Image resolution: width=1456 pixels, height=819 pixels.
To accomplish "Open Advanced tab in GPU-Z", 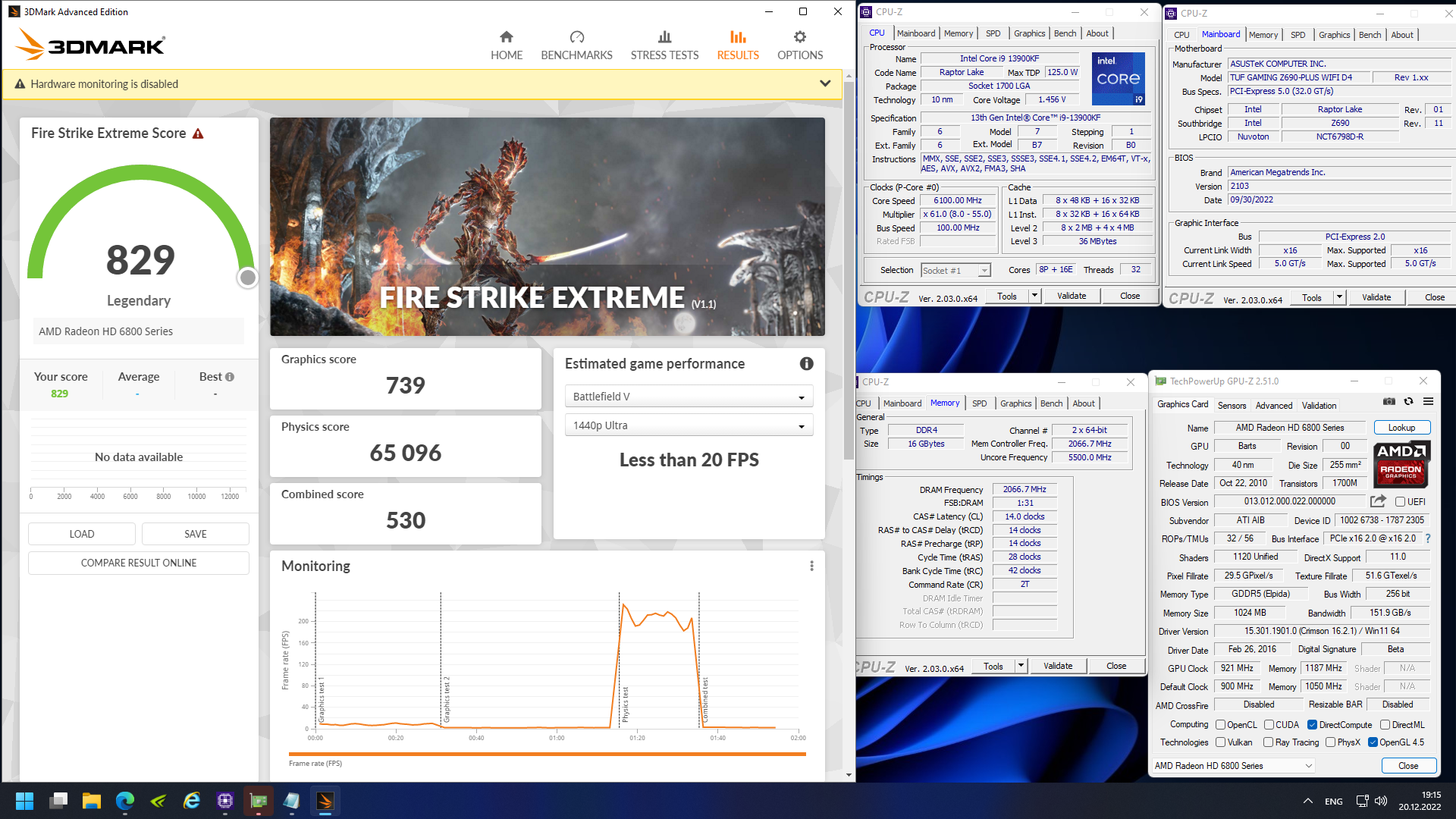I will coord(1274,406).
